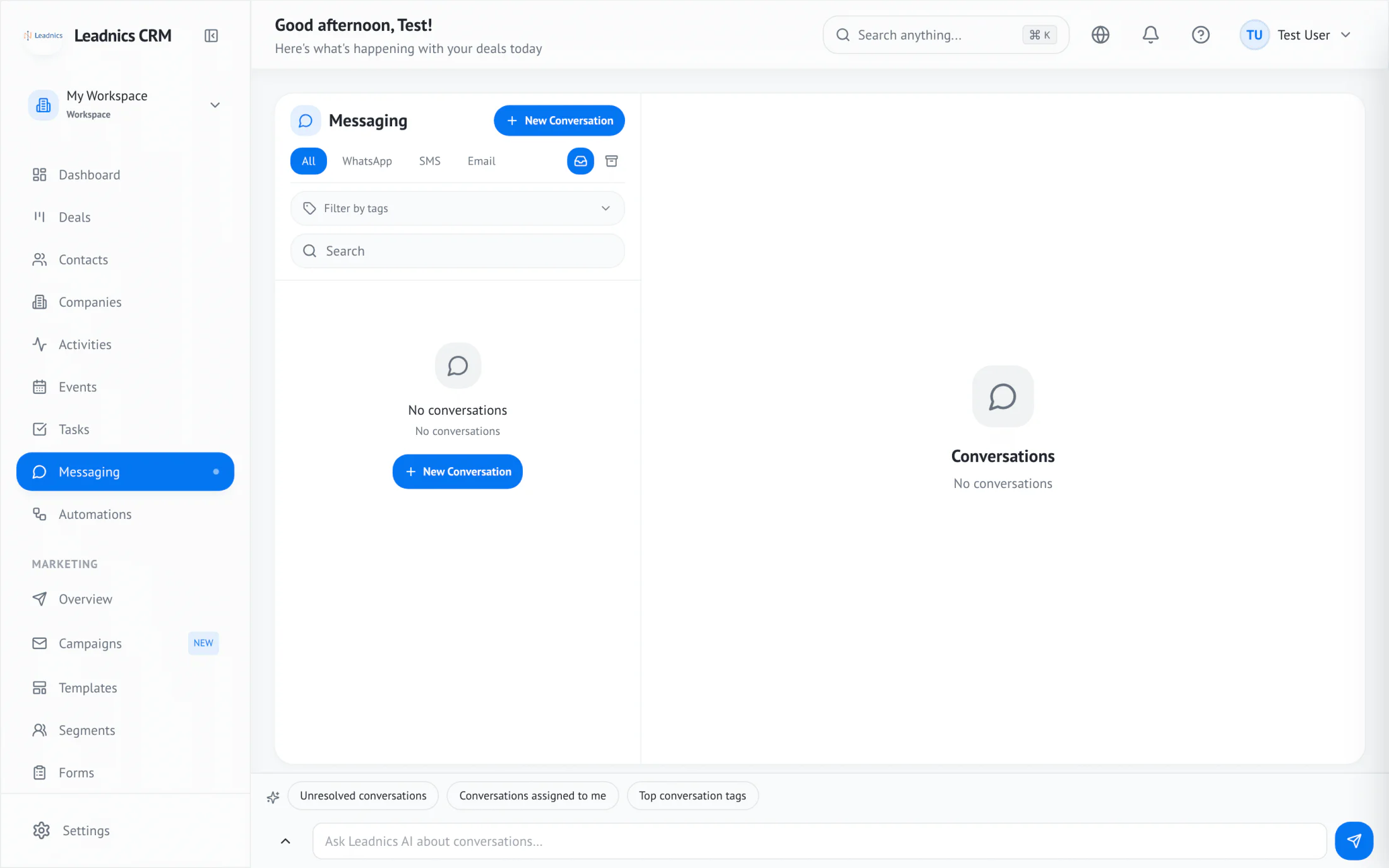1389x868 pixels.
Task: Select Unresolved conversations suggestion
Action: coord(363,796)
